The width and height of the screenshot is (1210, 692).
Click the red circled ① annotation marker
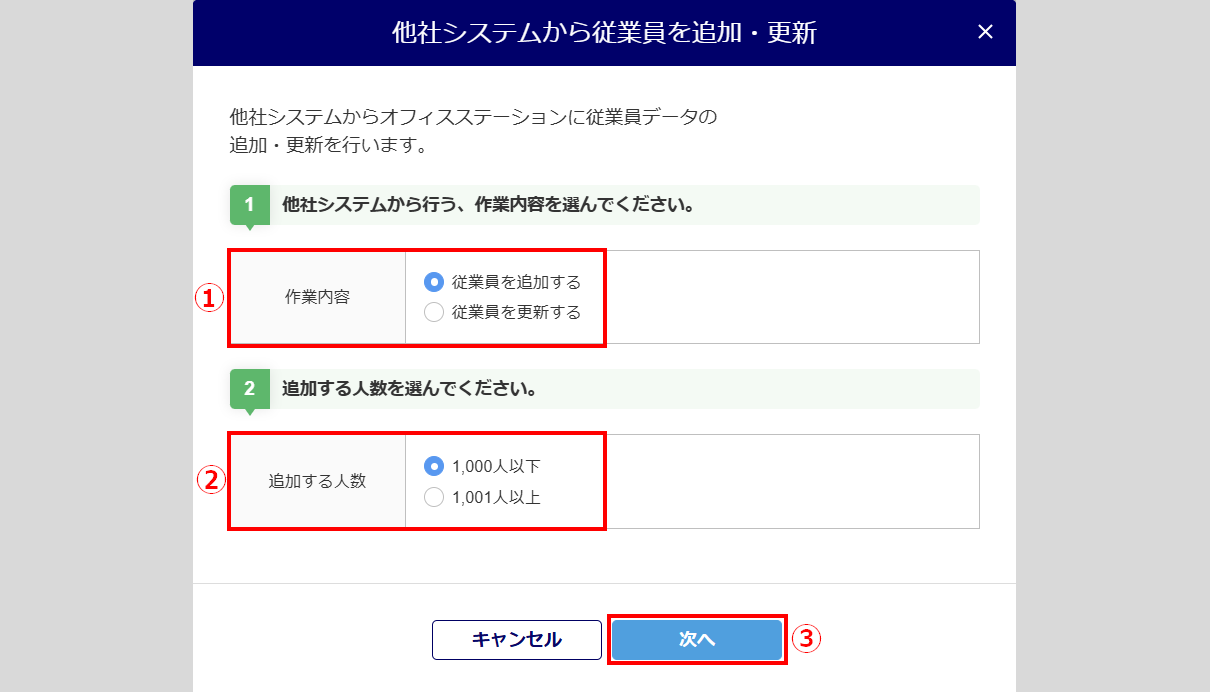point(208,297)
